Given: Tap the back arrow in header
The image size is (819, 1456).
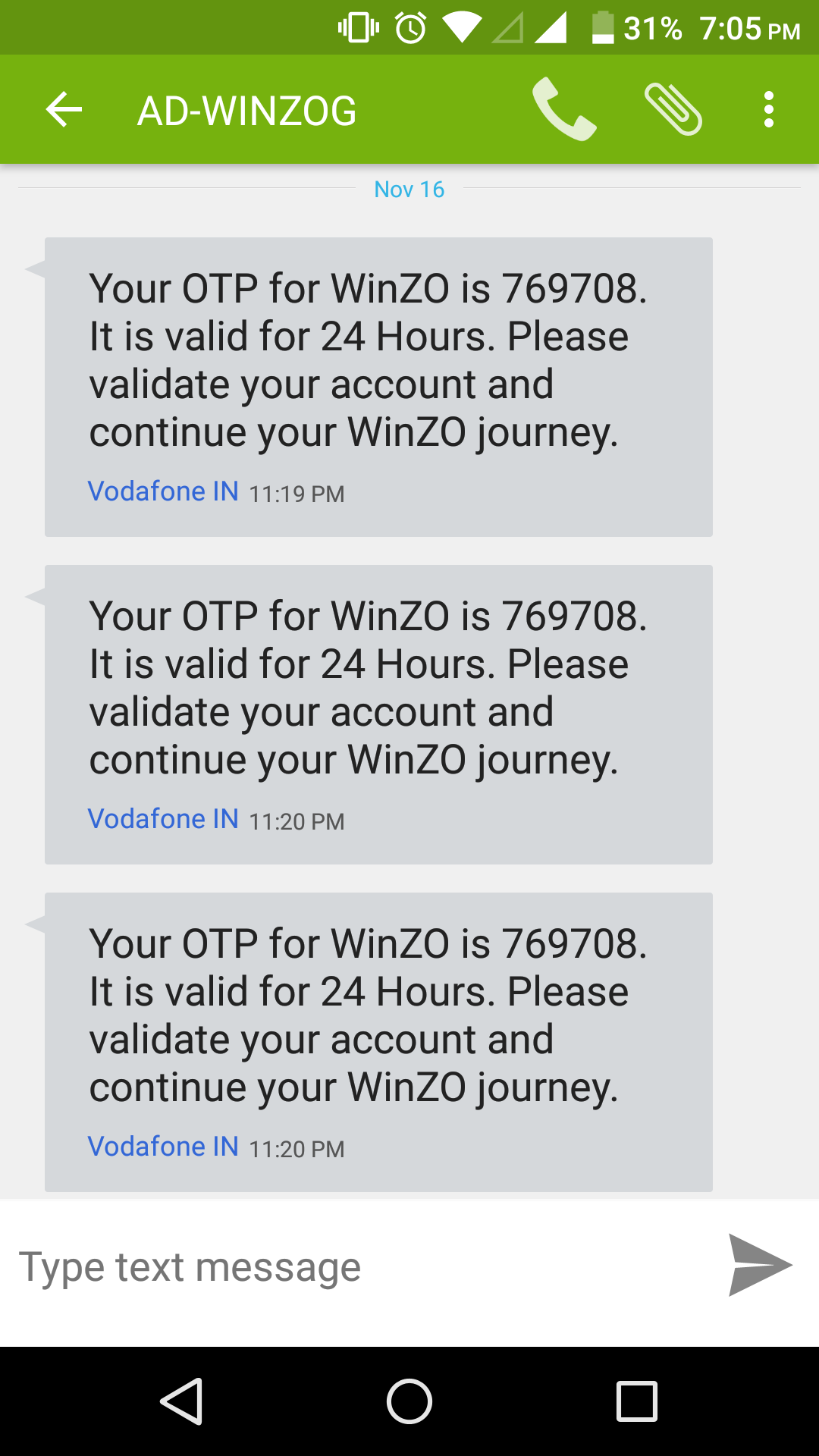Looking at the screenshot, I should click(64, 110).
